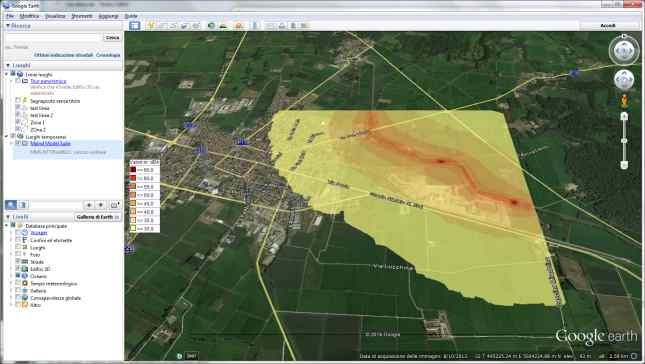Select the add polygon tool
The image size is (645, 364).
162,26
